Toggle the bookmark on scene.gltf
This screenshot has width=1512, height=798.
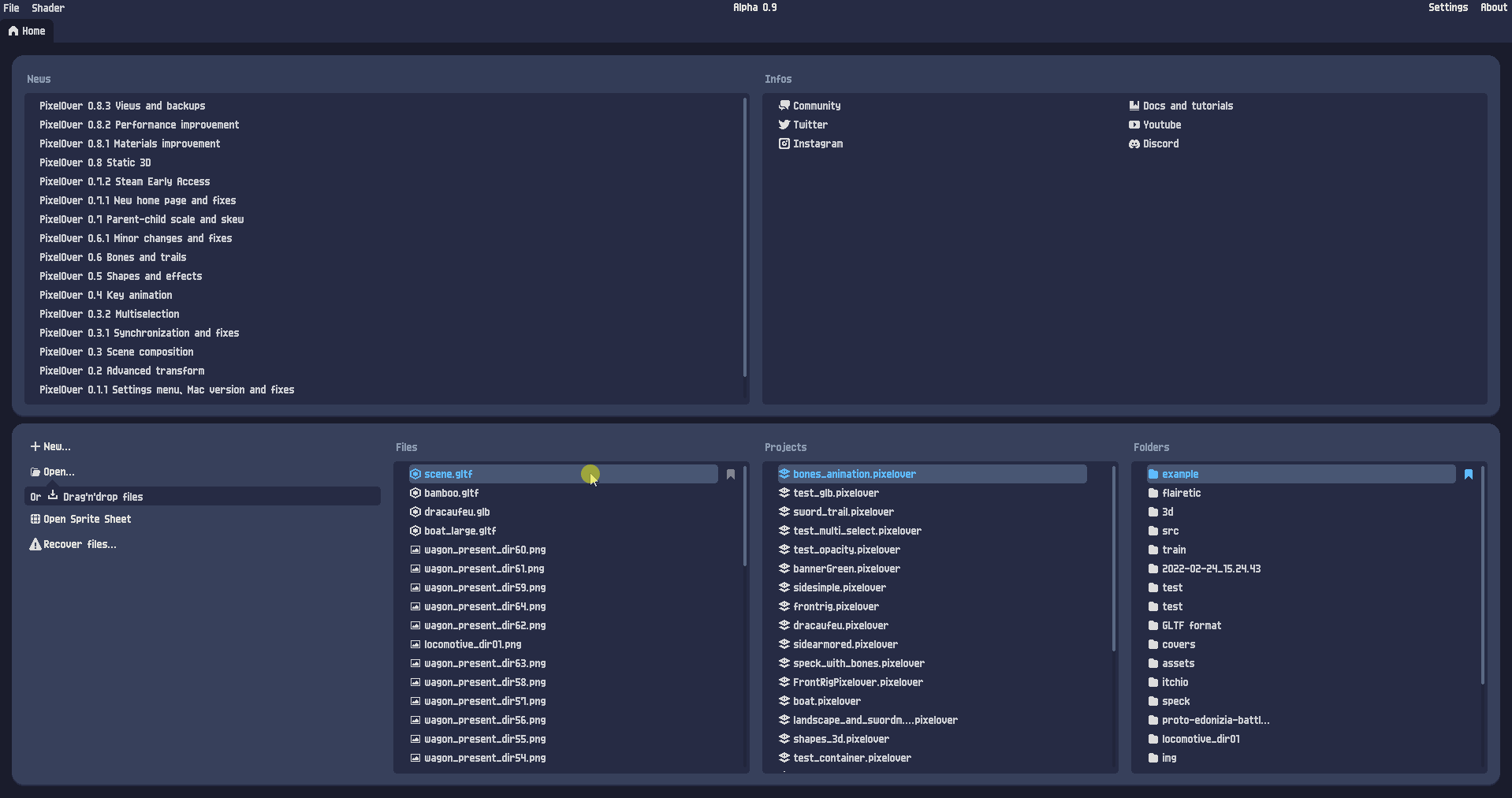pyautogui.click(x=731, y=474)
